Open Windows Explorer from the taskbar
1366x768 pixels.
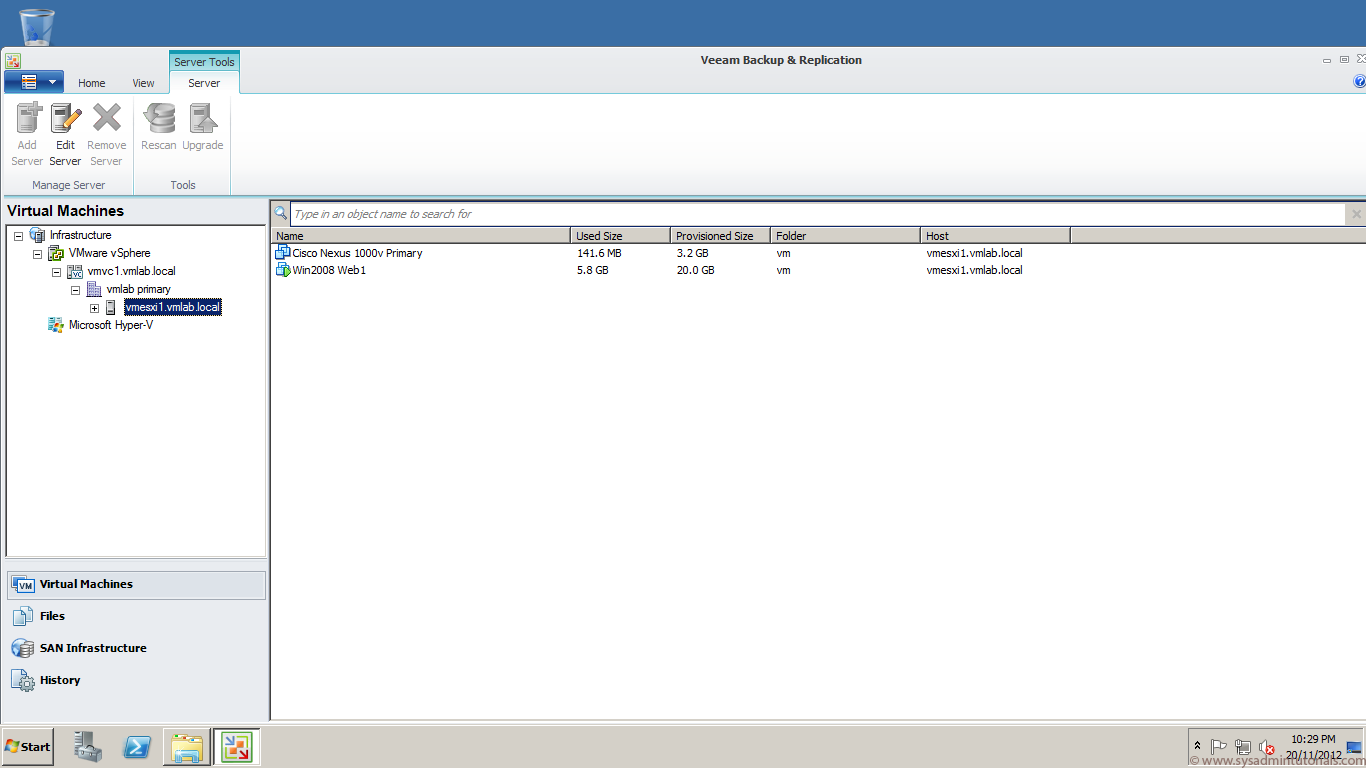(x=187, y=746)
